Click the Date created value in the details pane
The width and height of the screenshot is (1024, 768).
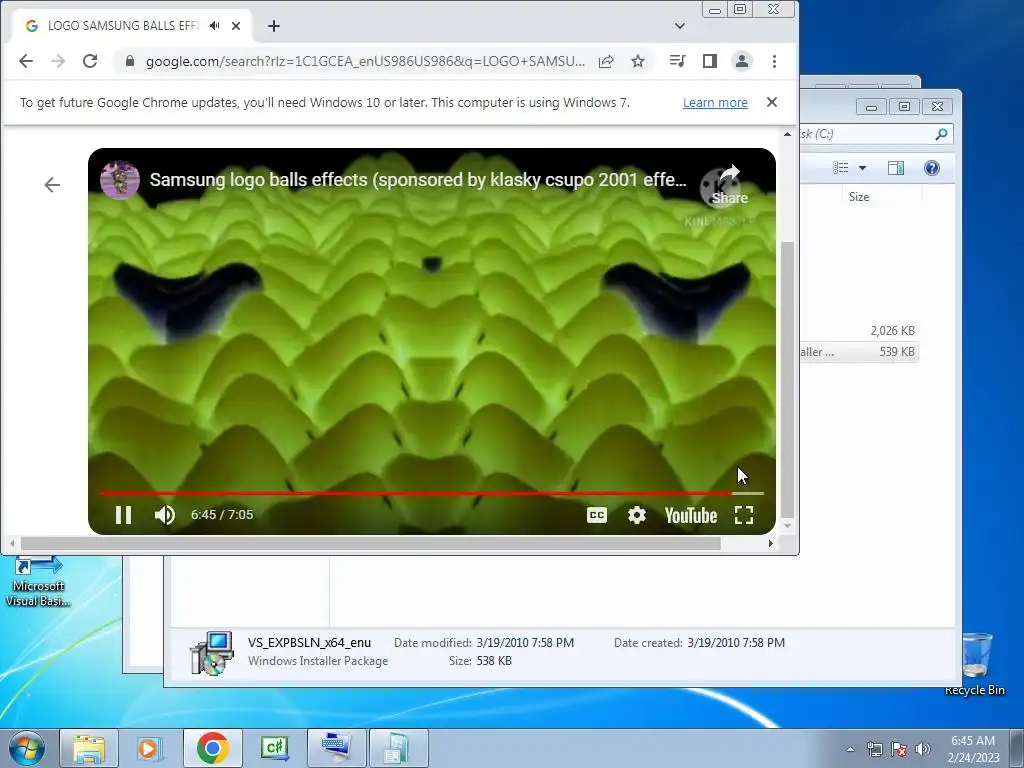point(736,643)
